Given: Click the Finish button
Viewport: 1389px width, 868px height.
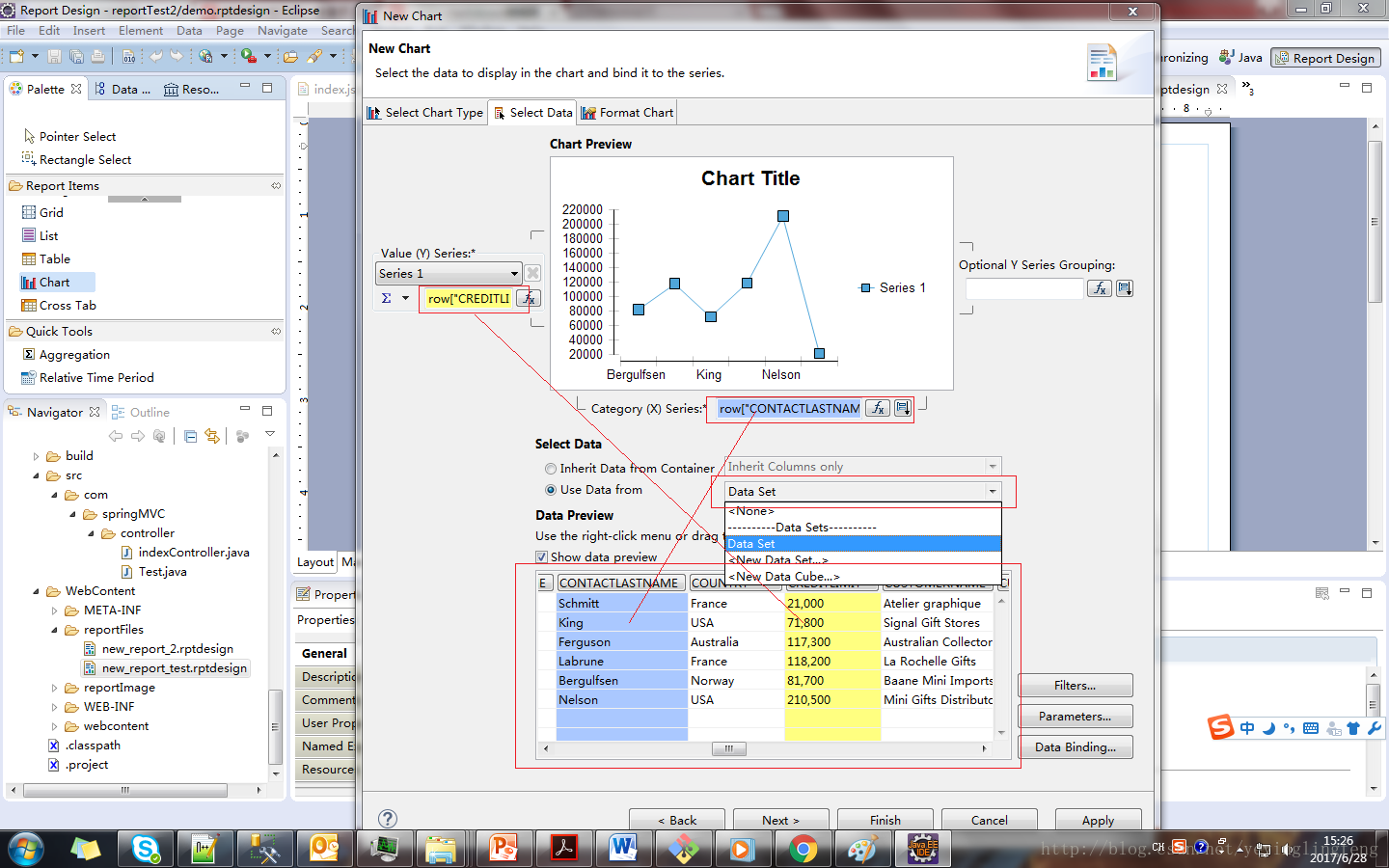Looking at the screenshot, I should coord(885,820).
